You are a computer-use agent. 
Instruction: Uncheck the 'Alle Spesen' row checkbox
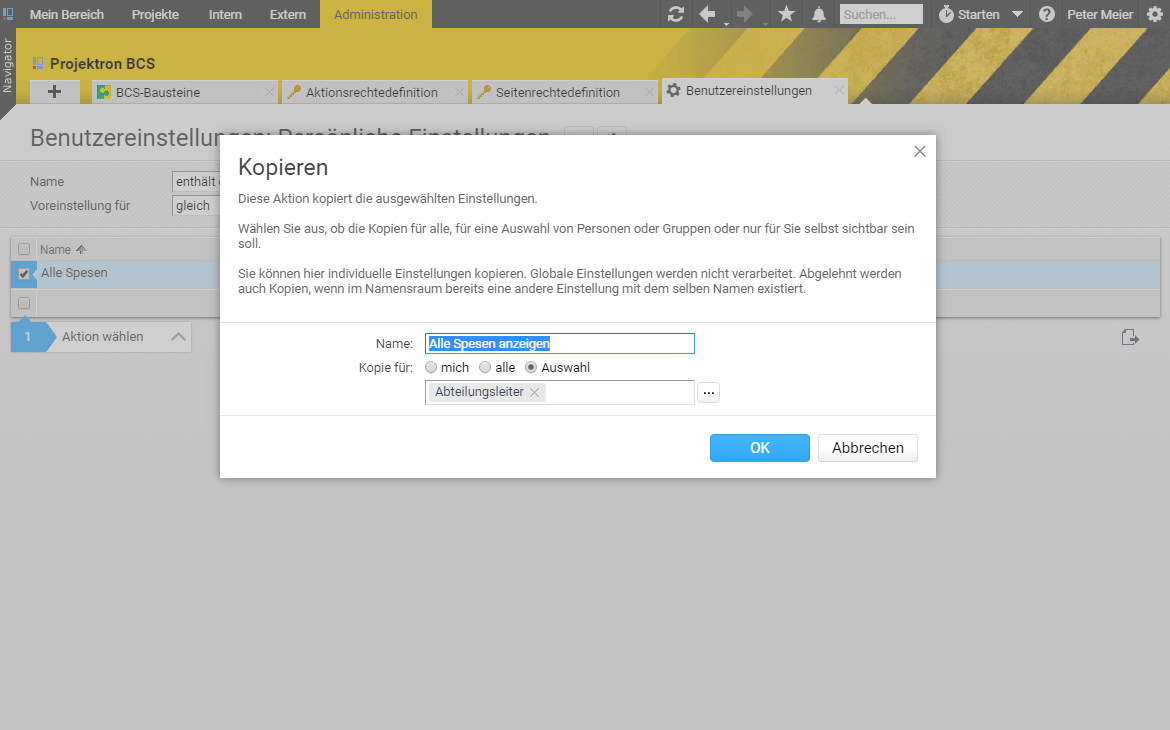tap(24, 274)
